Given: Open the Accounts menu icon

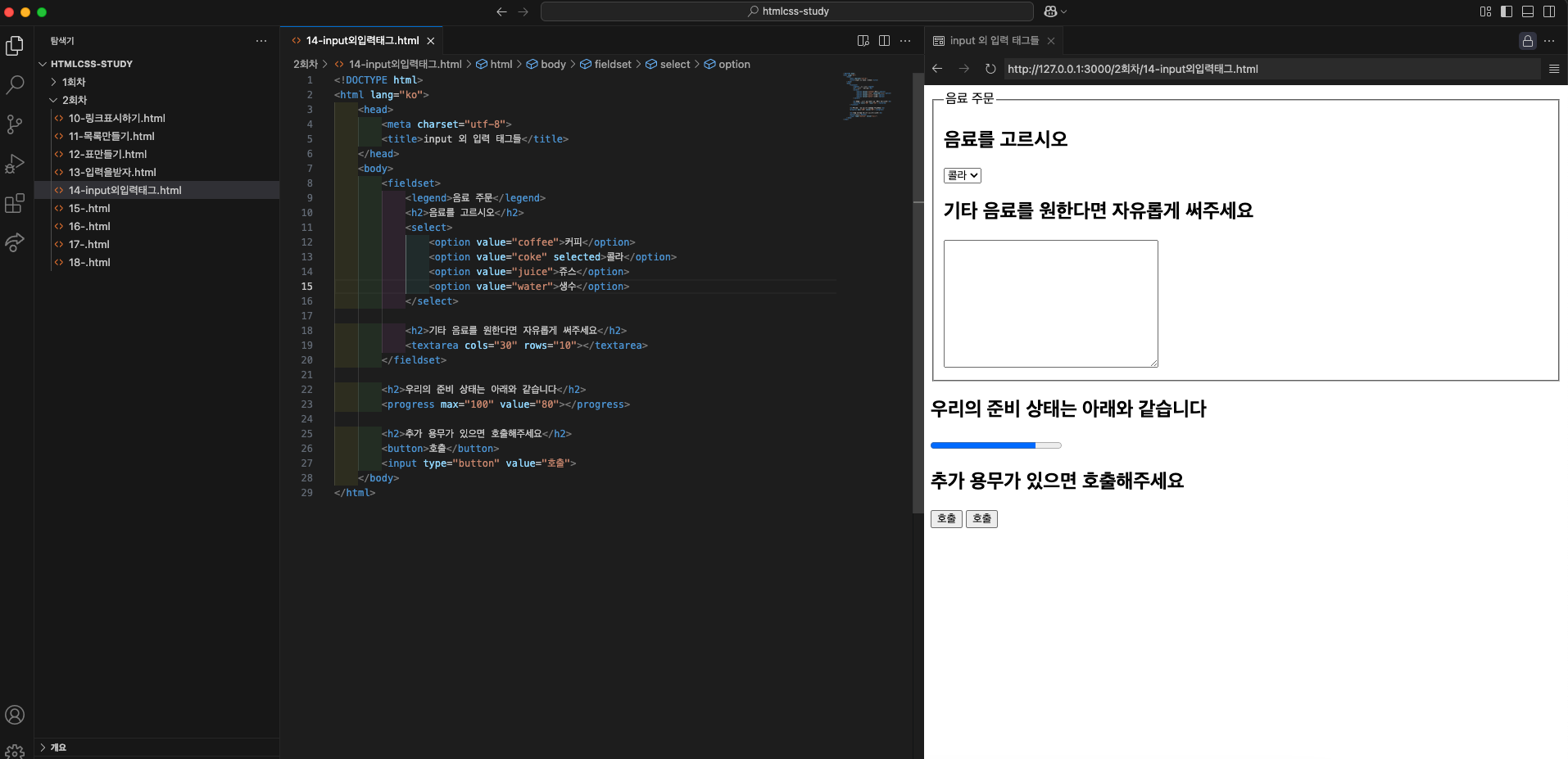Looking at the screenshot, I should click(15, 715).
